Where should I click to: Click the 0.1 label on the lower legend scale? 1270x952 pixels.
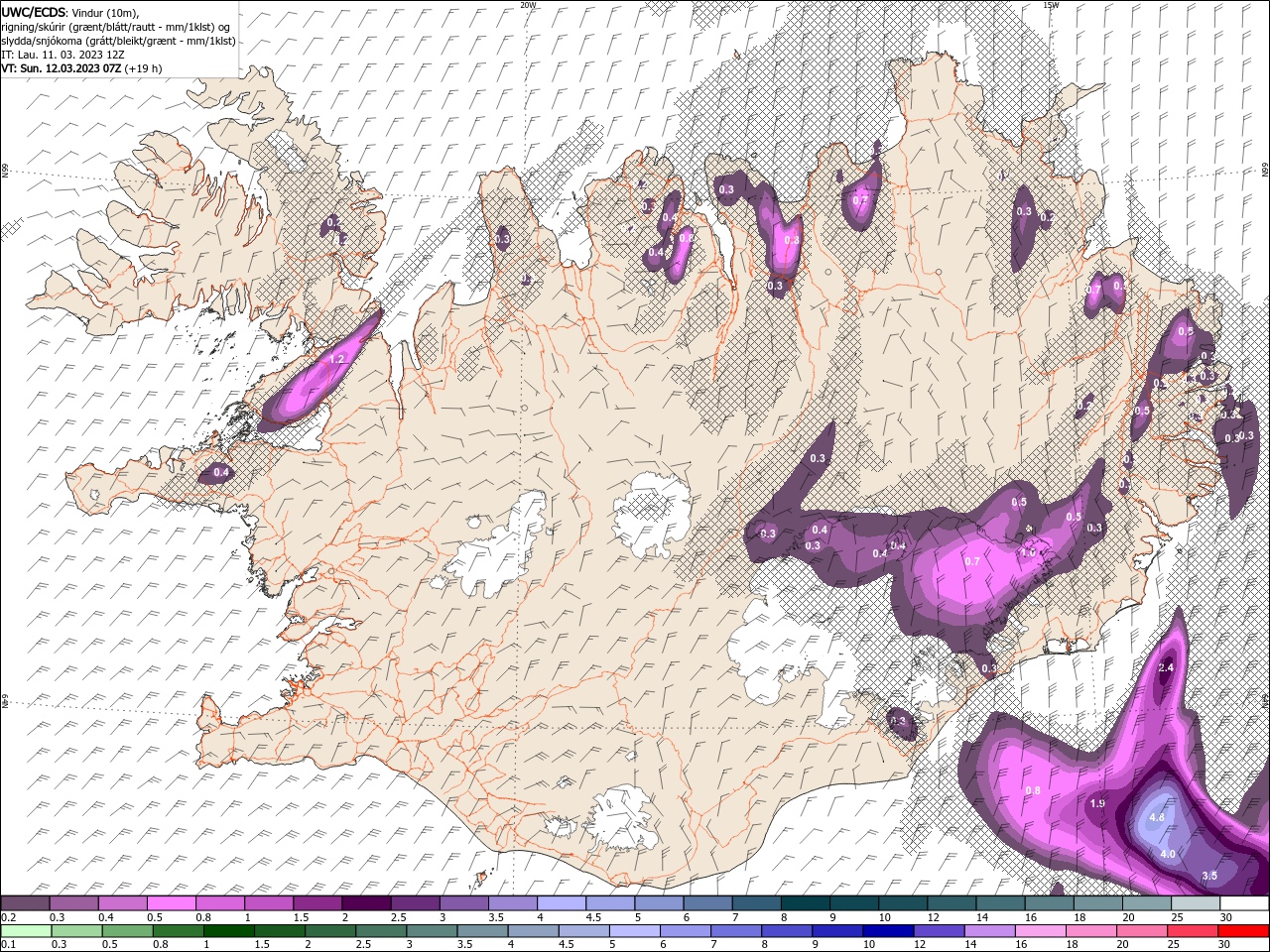tap(8, 945)
